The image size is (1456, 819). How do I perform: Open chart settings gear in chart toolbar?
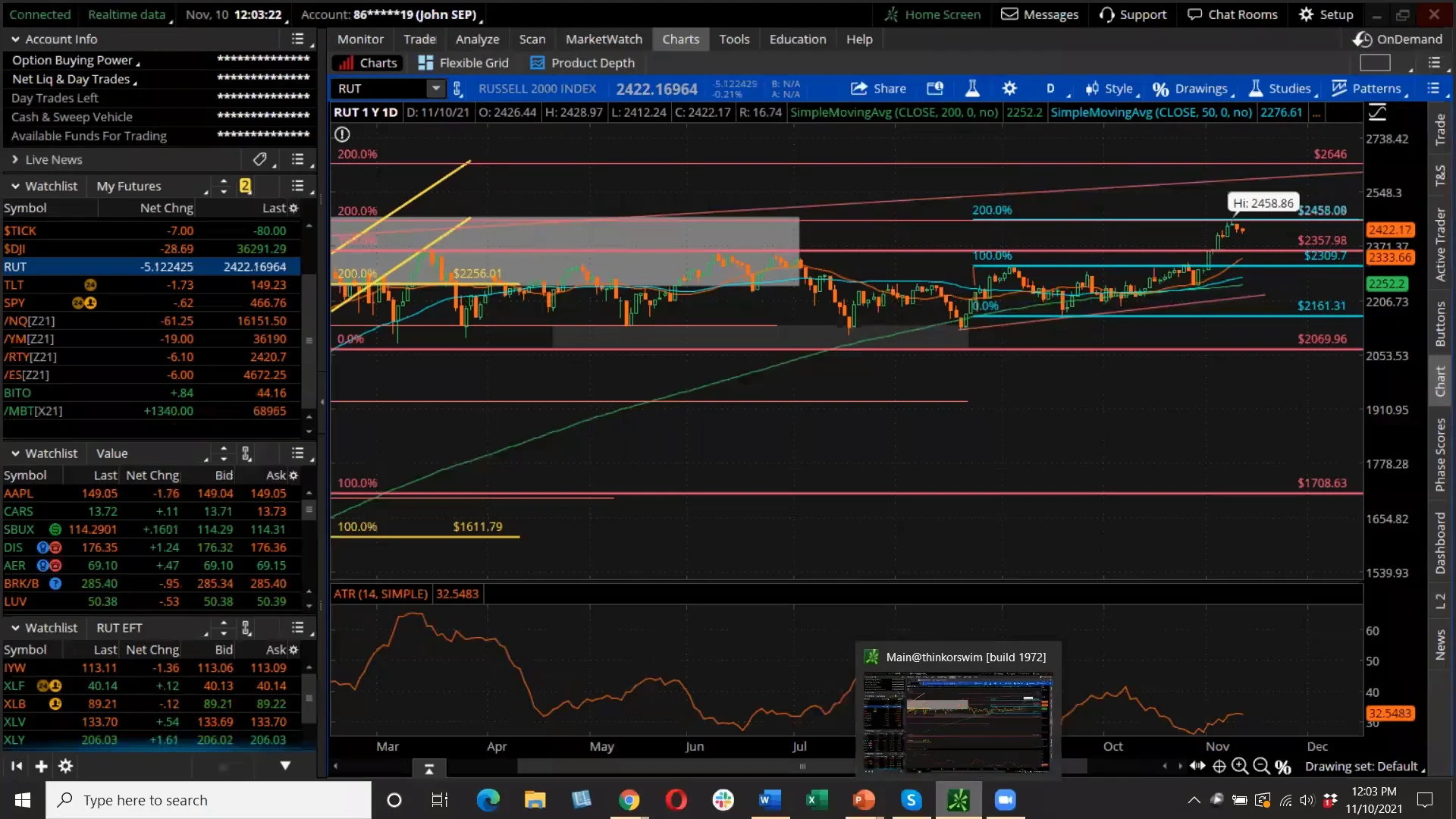[x=1009, y=89]
